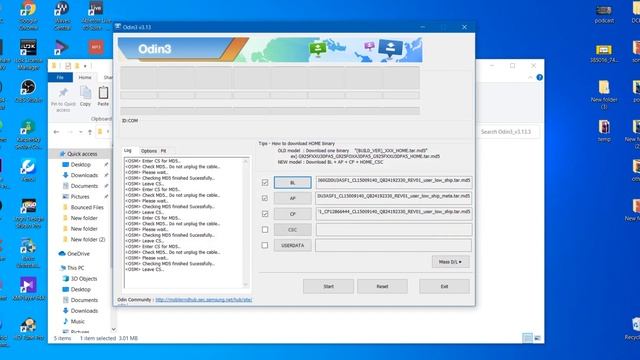Click the Copy icon in Explorer ribbon
The width and height of the screenshot is (640, 360).
coord(85,96)
